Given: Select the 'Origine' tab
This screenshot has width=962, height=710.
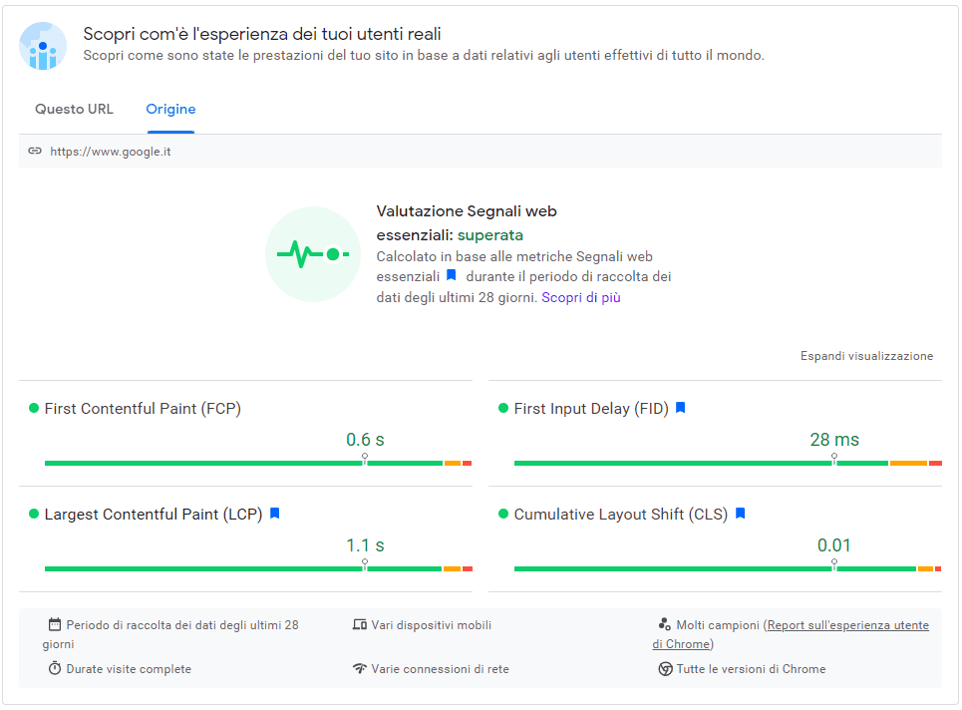Looking at the screenshot, I should (171, 109).
